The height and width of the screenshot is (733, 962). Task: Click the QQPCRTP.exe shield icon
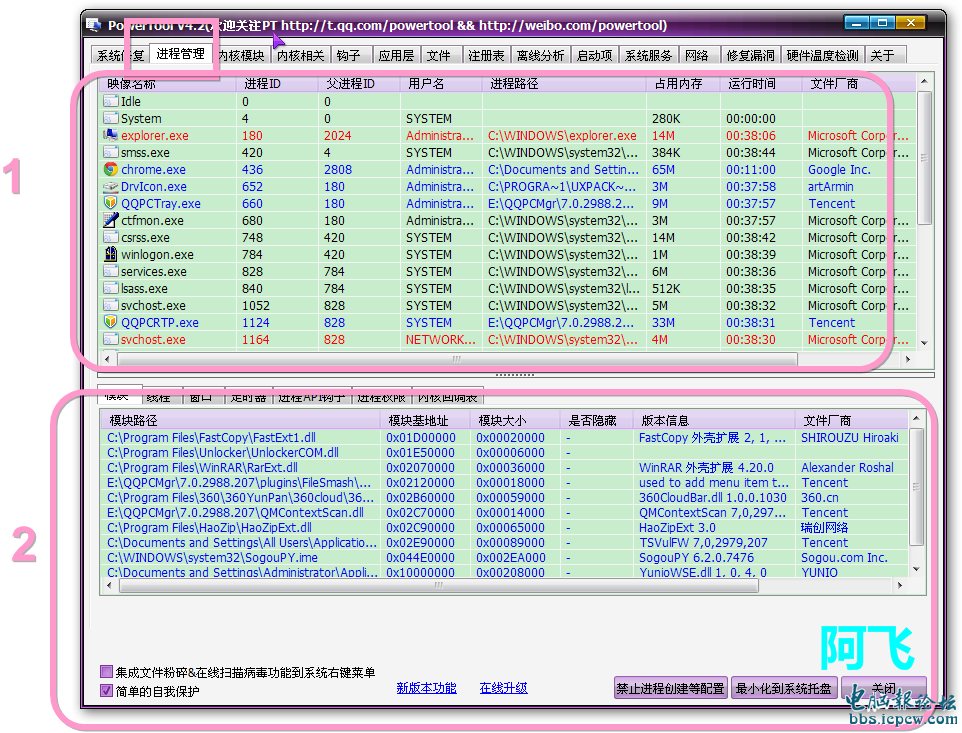(110, 322)
